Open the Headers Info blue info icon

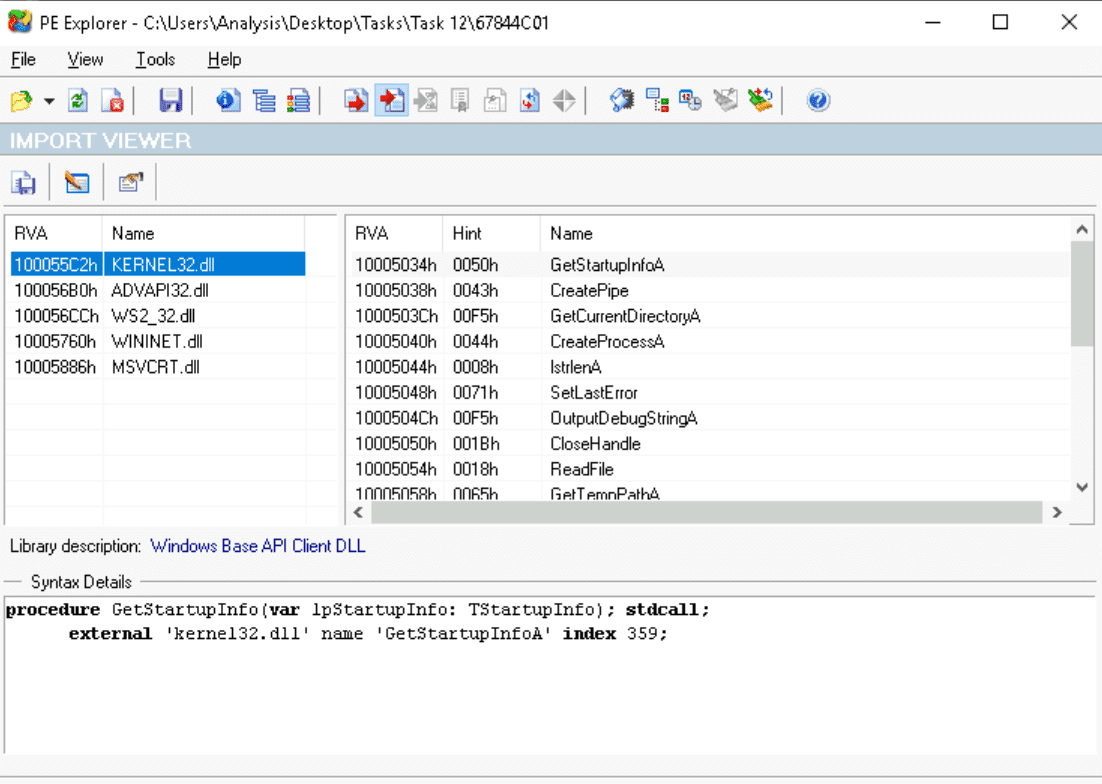[x=228, y=100]
